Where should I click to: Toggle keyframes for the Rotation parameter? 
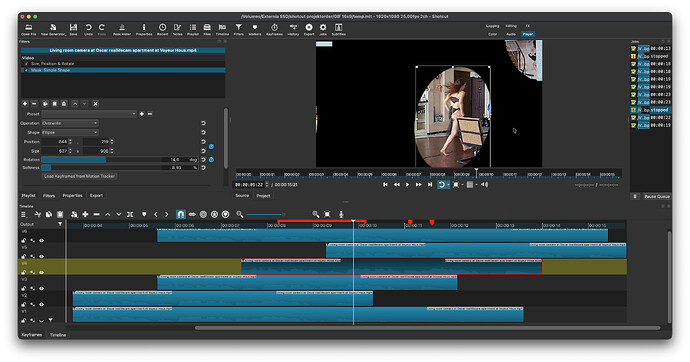211,160
